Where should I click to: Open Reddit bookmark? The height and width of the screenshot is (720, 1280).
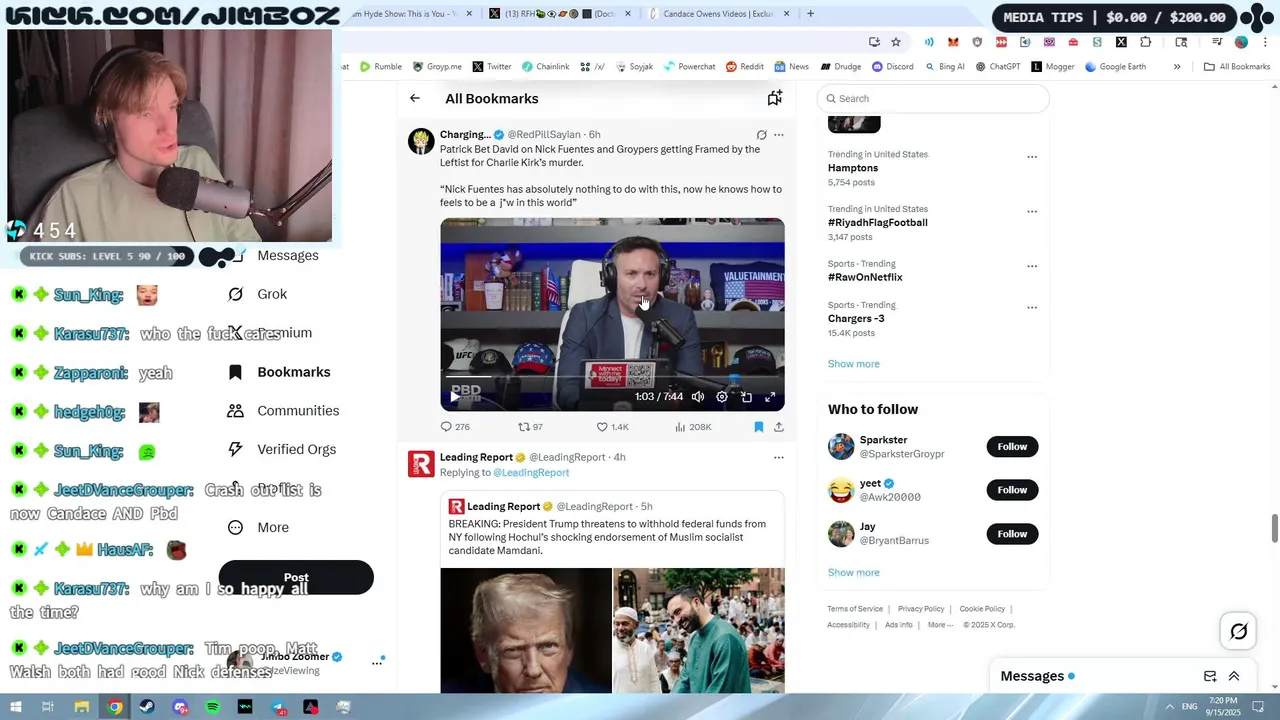[x=745, y=67]
